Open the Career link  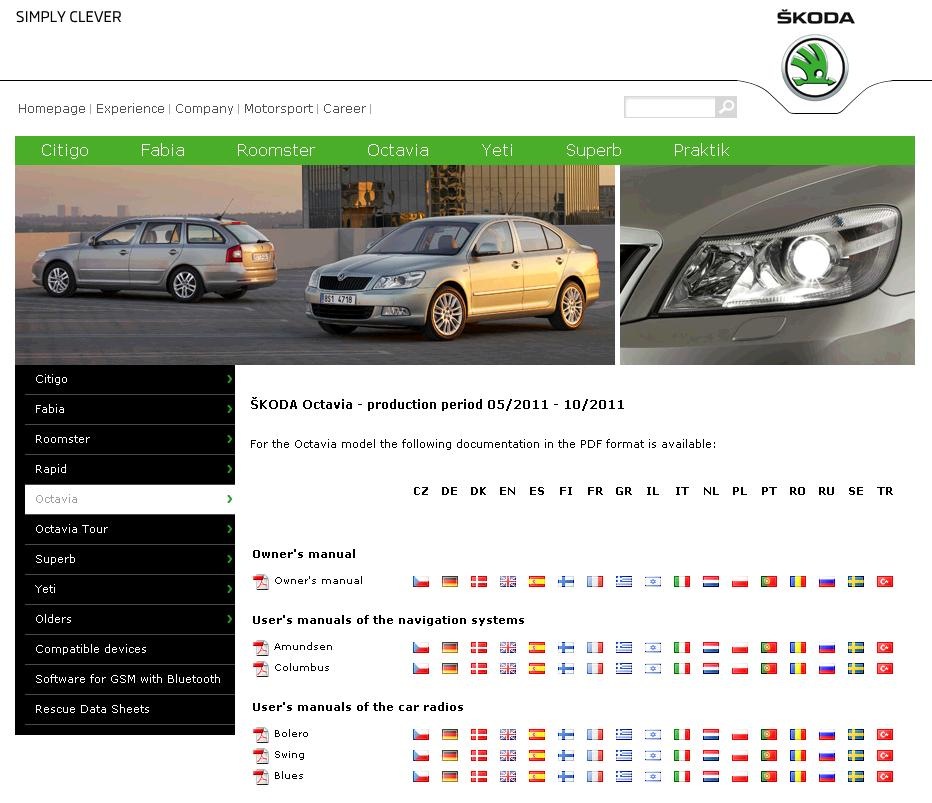[x=344, y=109]
